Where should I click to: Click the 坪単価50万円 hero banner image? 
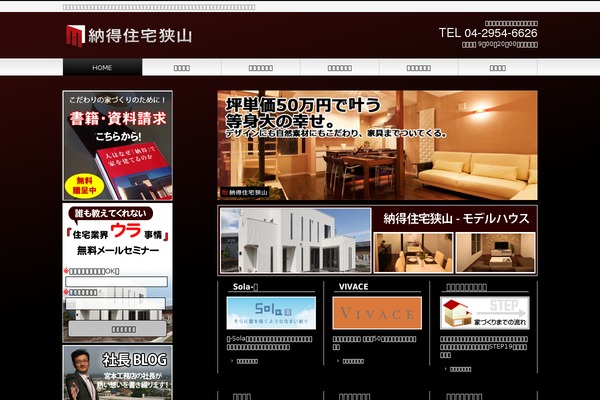(x=377, y=145)
